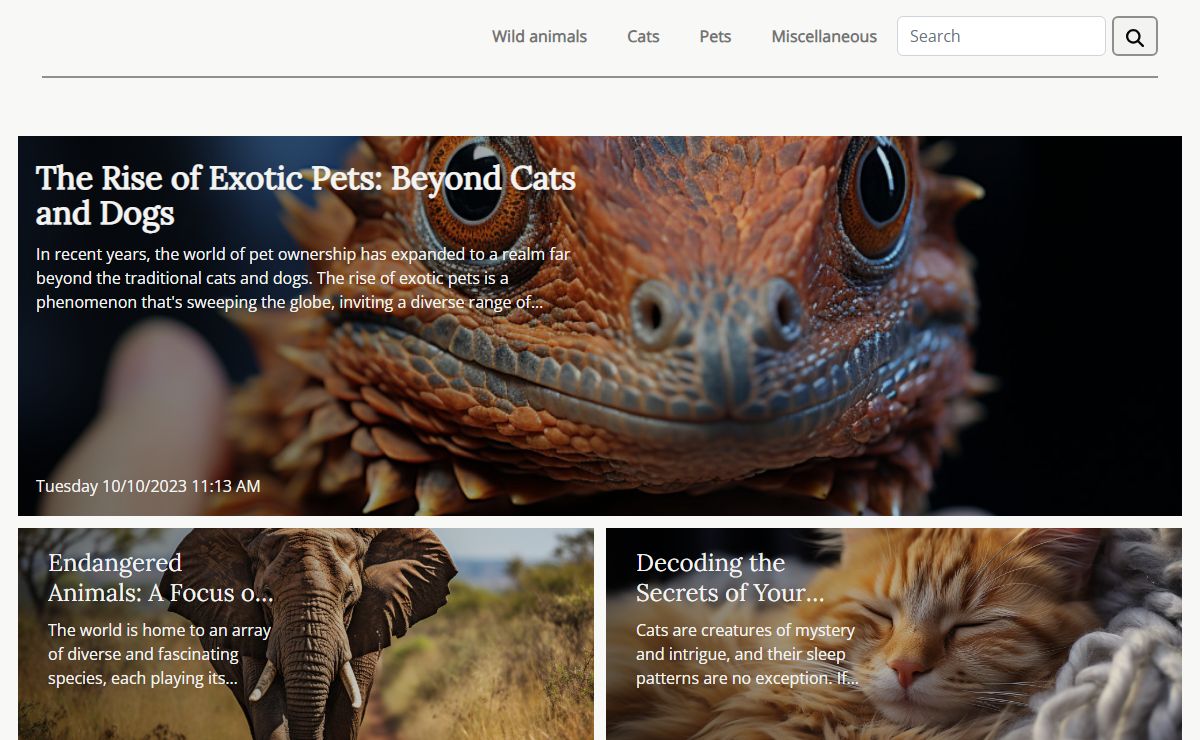The height and width of the screenshot is (740, 1200).
Task: Click the exotic pets article excerpt text
Action: (x=303, y=278)
